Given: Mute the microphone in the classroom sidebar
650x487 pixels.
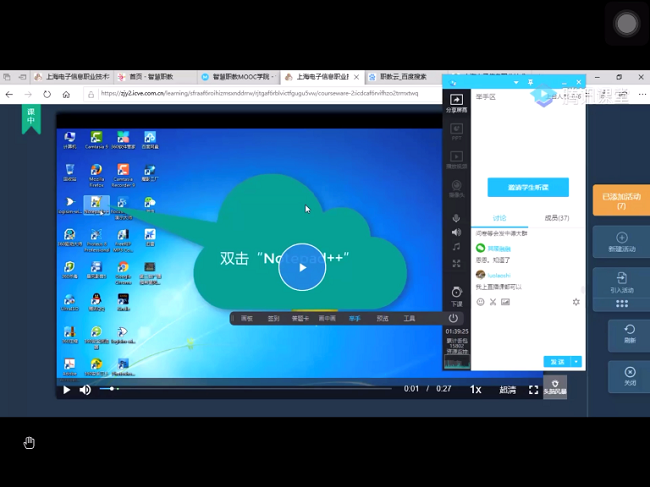Looking at the screenshot, I should pos(456,218).
